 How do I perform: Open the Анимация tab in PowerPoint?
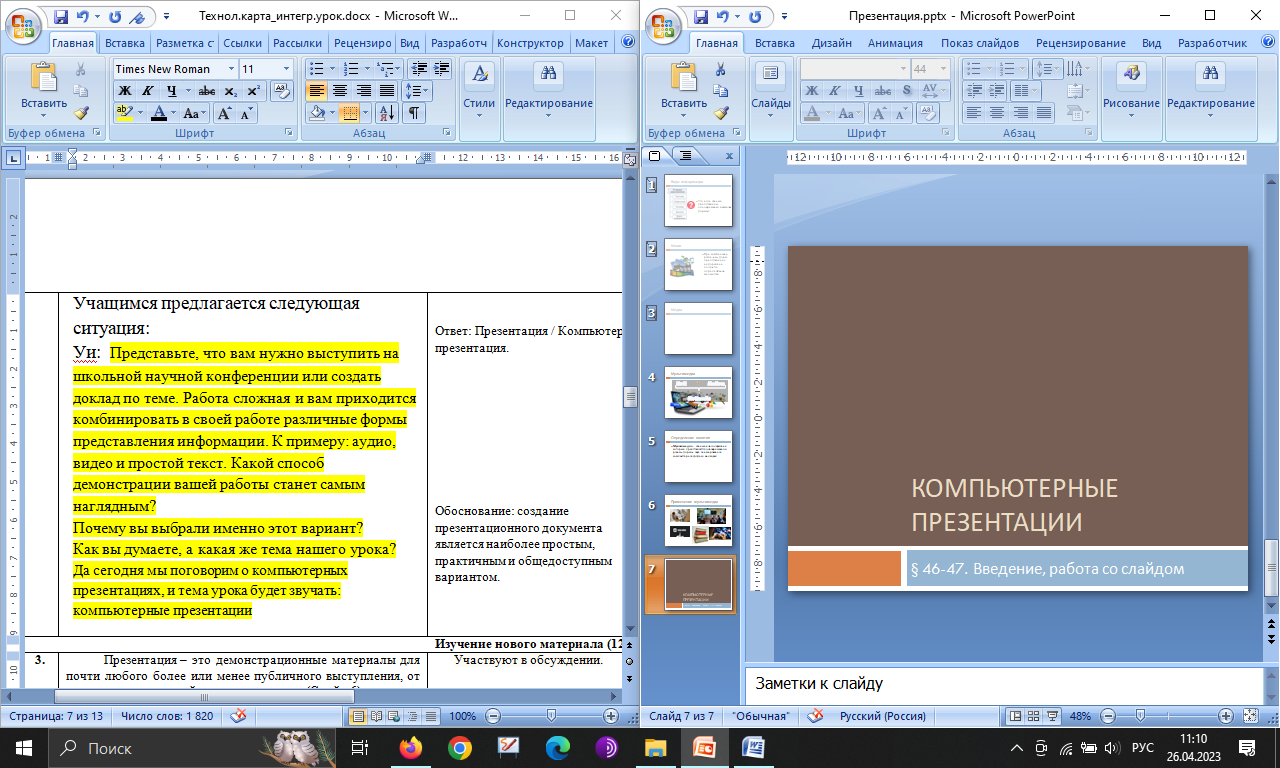point(896,43)
